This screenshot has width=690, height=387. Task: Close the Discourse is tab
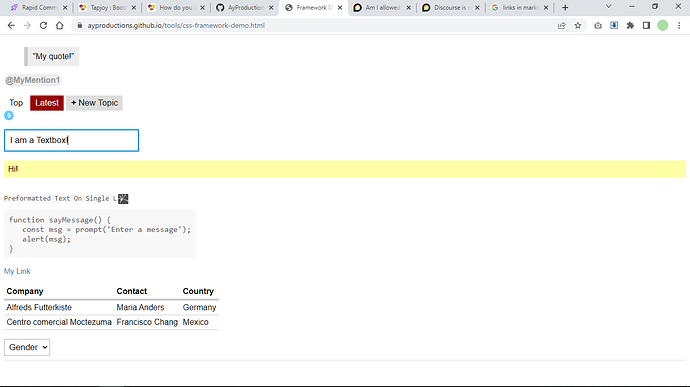coord(477,7)
